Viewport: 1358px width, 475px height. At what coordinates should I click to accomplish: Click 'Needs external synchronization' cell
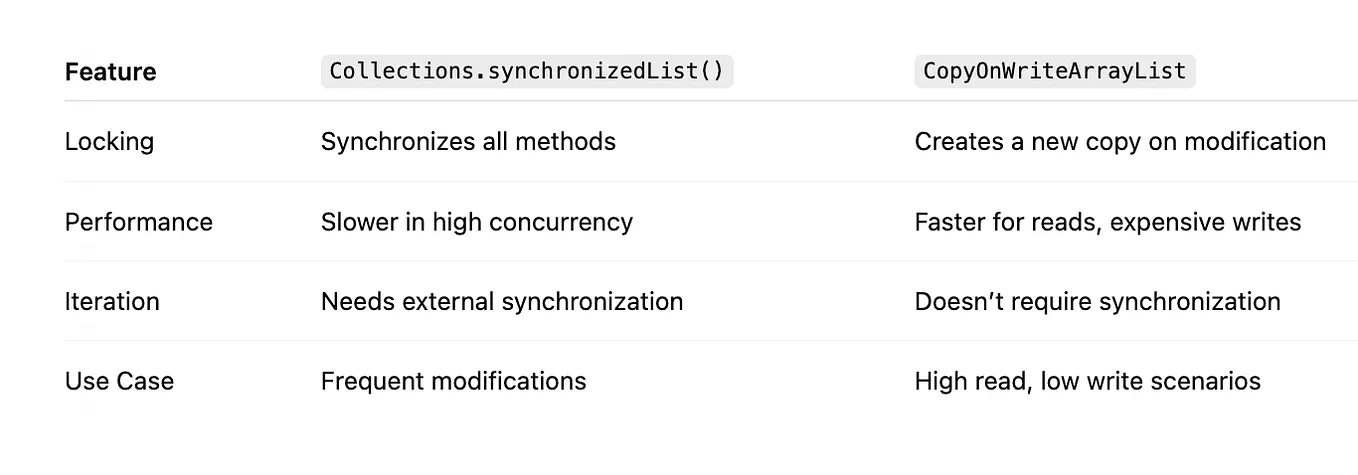(x=501, y=302)
